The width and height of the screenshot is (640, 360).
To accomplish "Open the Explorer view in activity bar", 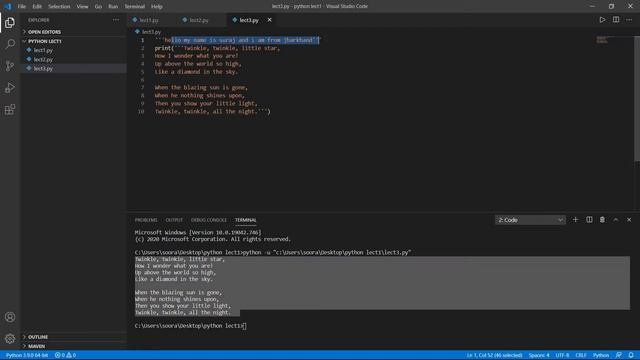I will (10, 22).
